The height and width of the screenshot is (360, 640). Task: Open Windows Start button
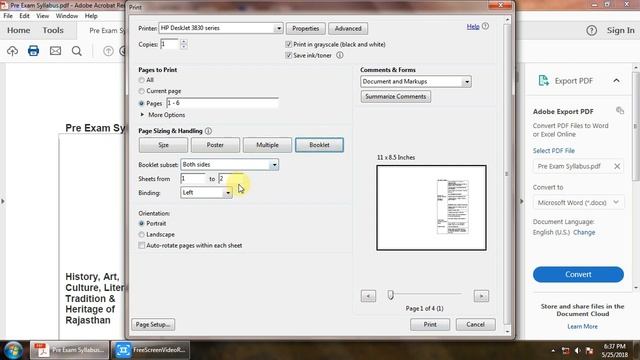click(13, 350)
